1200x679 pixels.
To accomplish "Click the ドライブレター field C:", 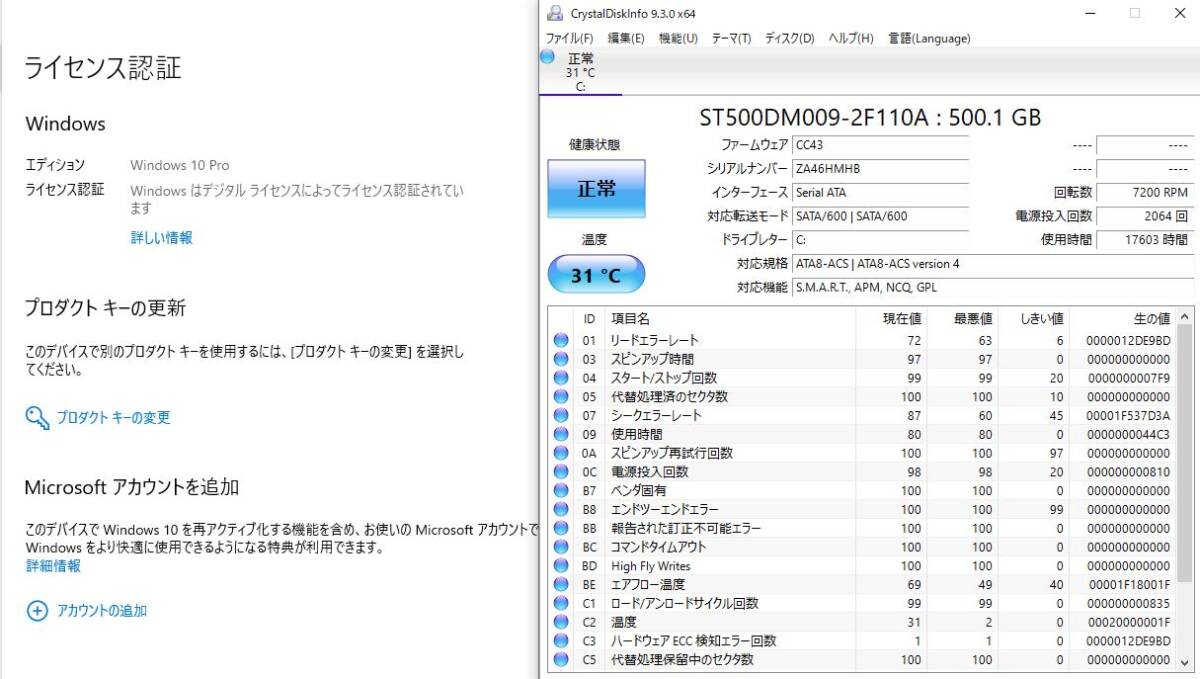I will (x=881, y=240).
